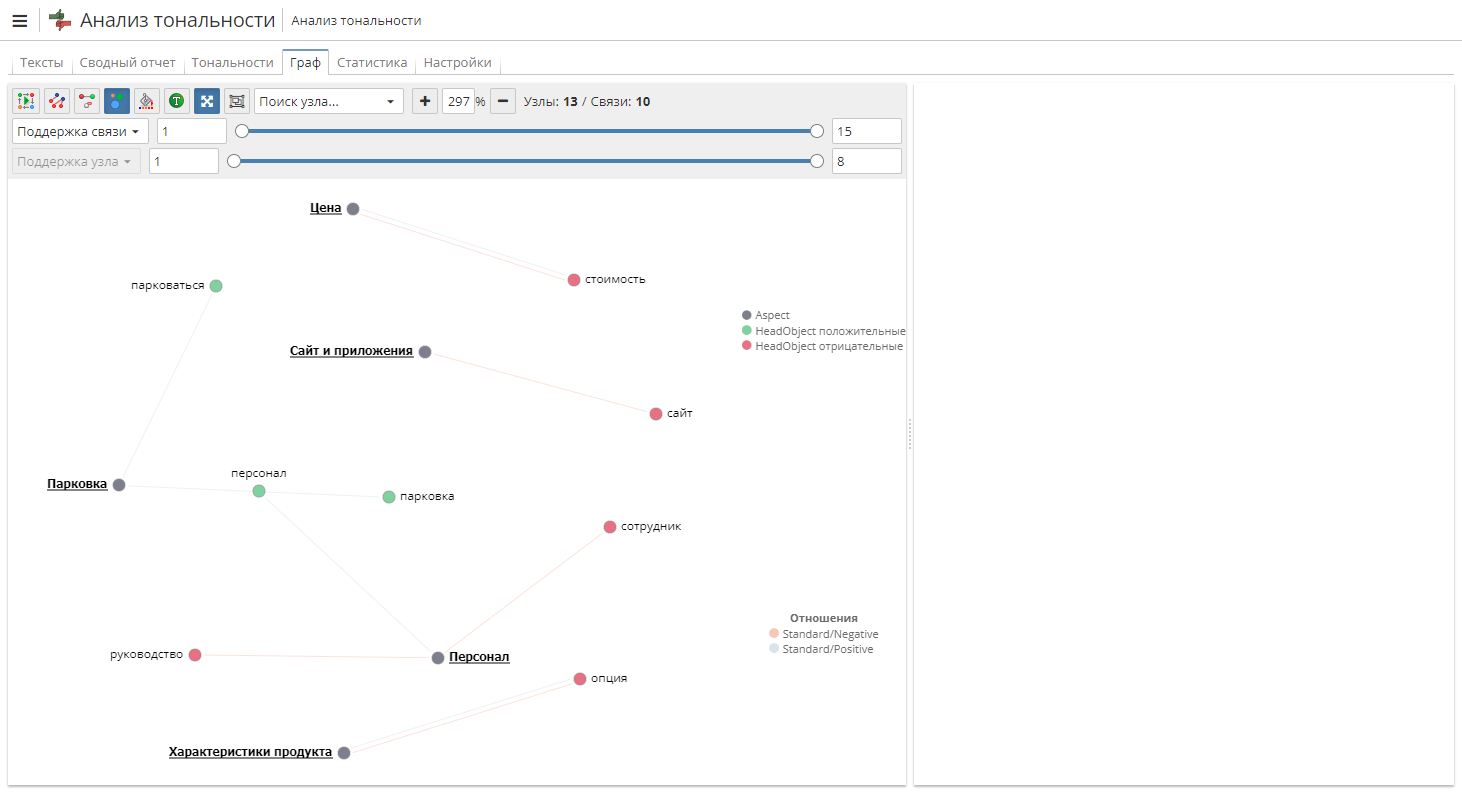The image size is (1462, 793).
Task: Zoom out with the minus button
Action: 503,101
